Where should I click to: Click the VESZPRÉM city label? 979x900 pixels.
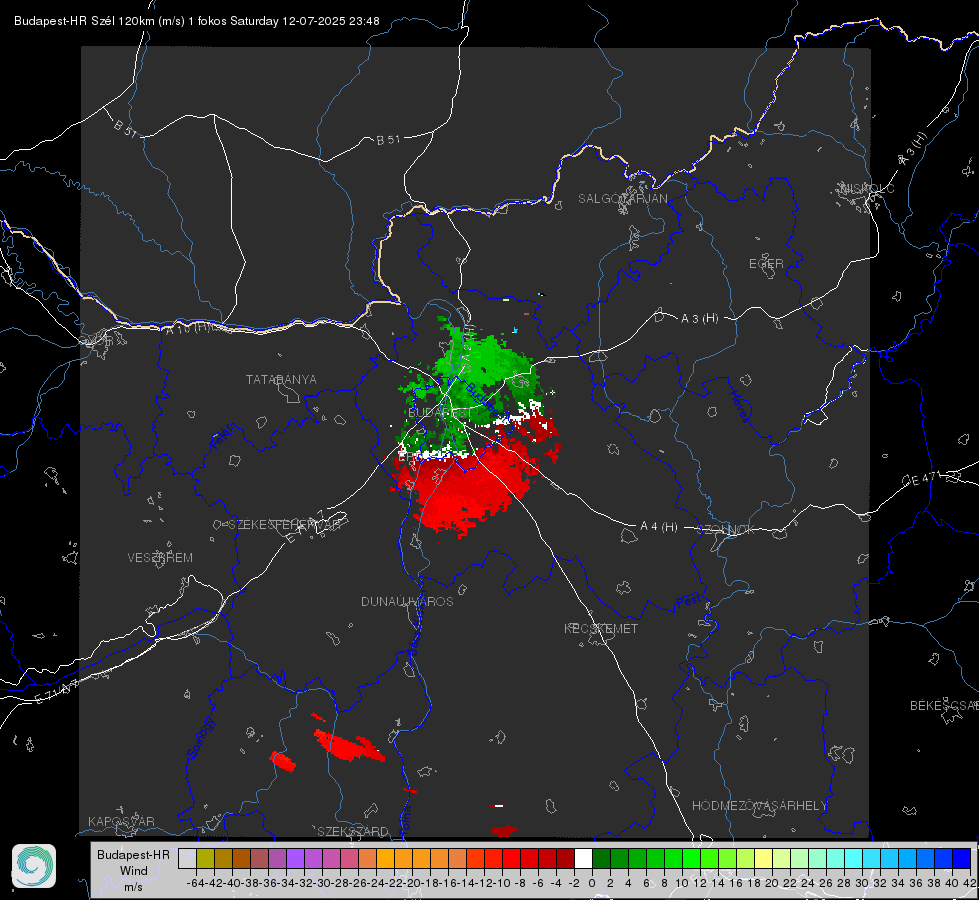(x=160, y=557)
